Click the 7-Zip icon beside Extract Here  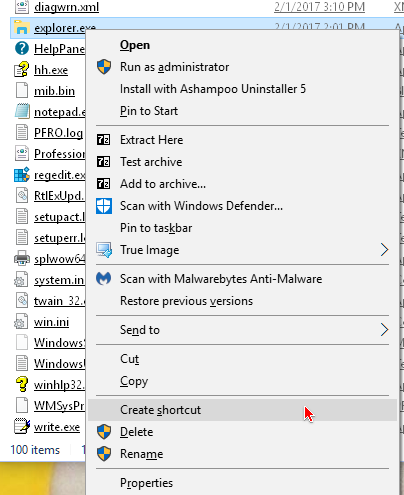[103, 140]
